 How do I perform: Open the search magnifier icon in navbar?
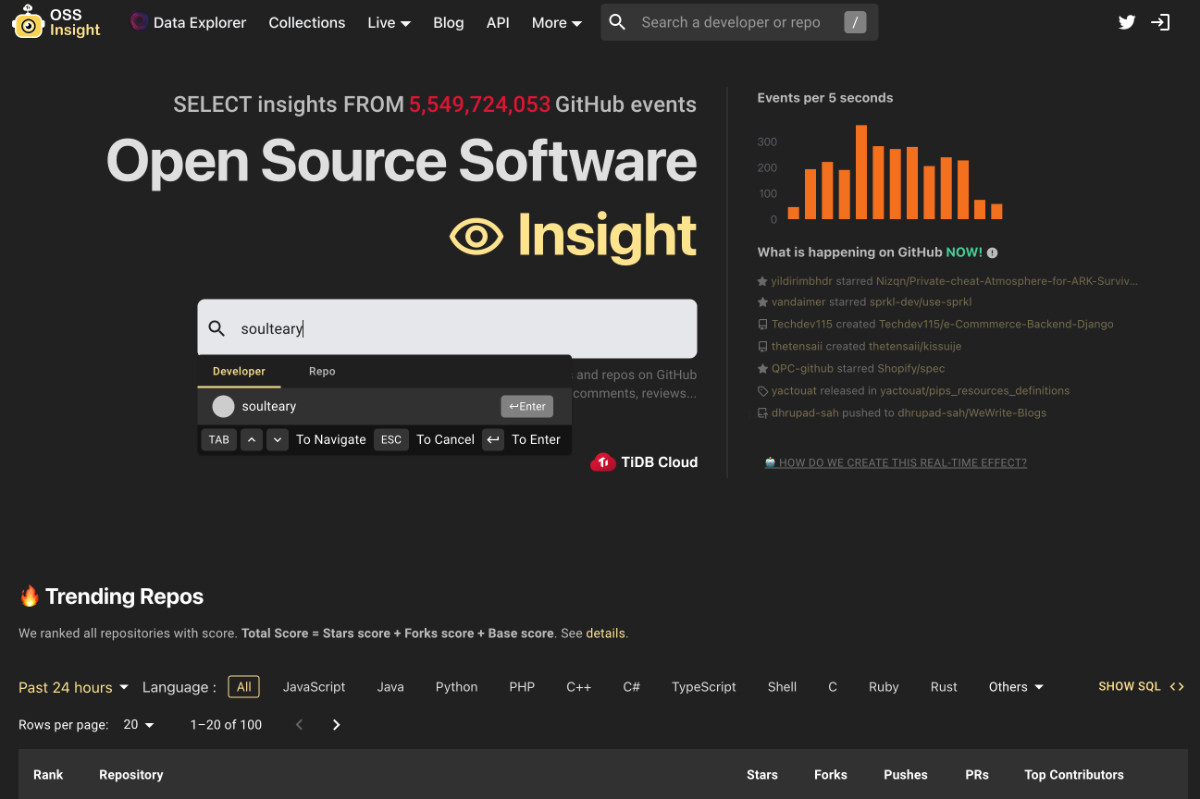(617, 22)
